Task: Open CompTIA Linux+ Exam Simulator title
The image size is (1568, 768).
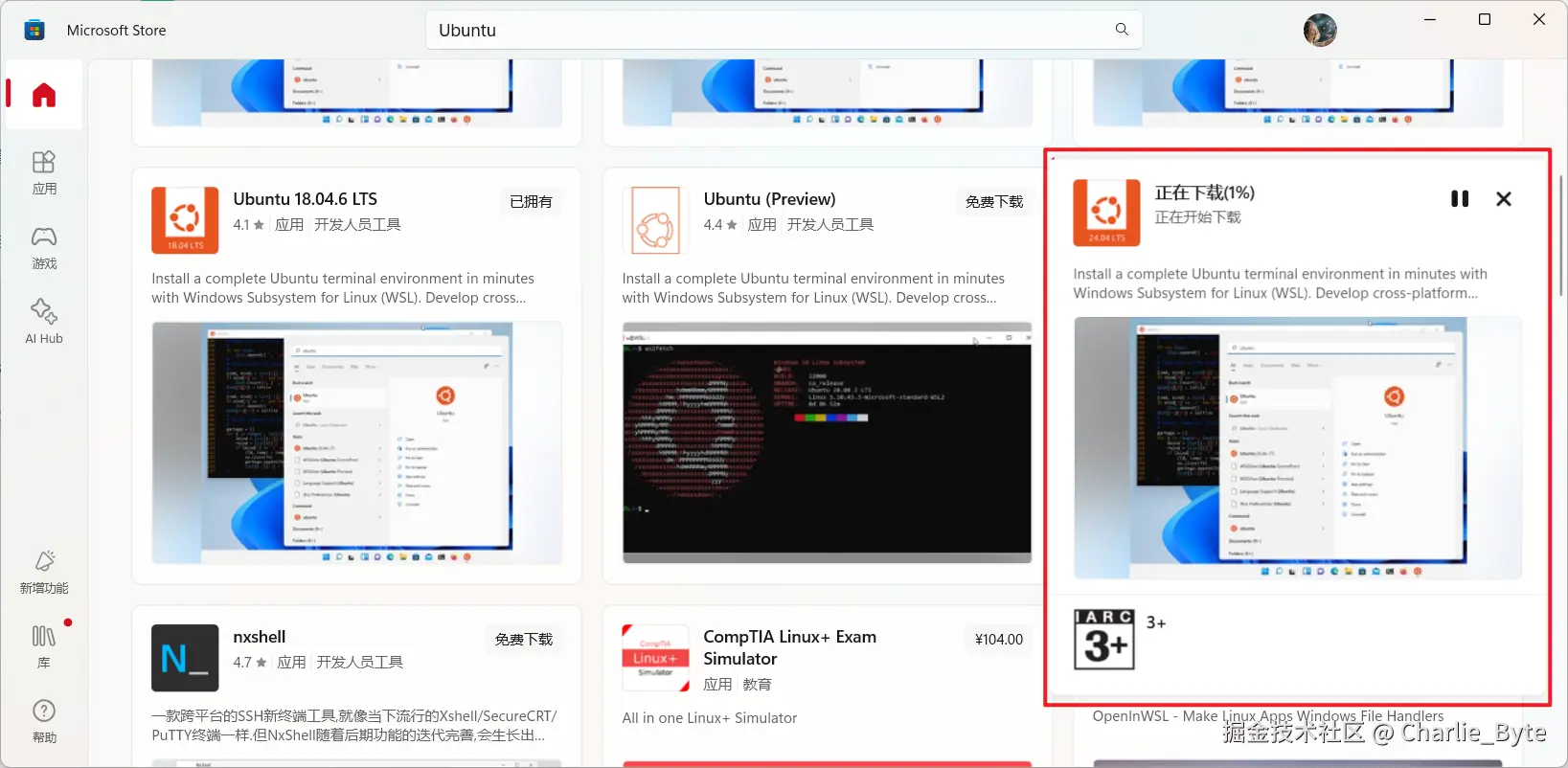Action: (x=790, y=647)
